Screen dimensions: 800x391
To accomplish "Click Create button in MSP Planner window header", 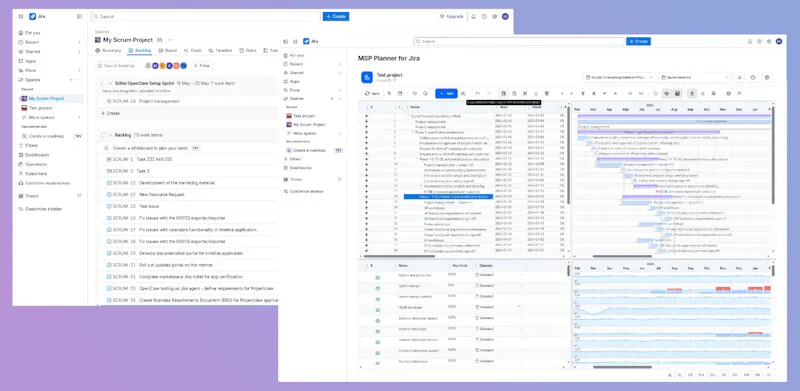I will tap(639, 41).
